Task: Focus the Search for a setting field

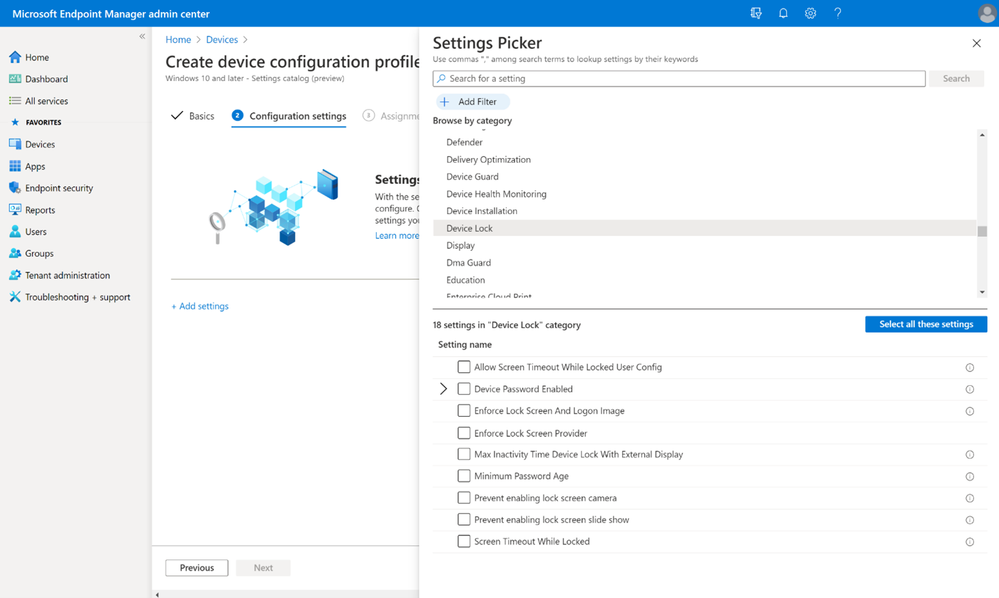Action: pos(679,78)
